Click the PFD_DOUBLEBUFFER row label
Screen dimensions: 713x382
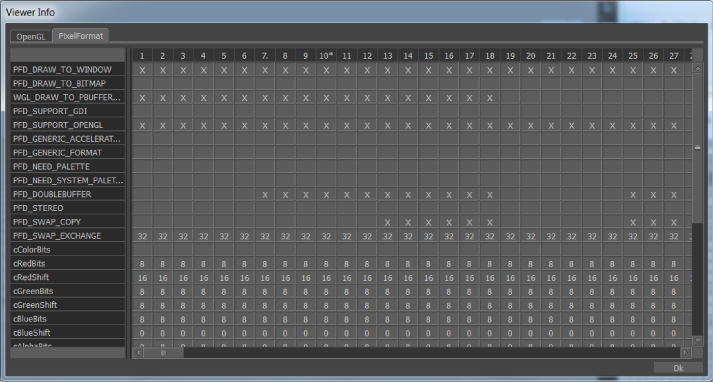68,194
